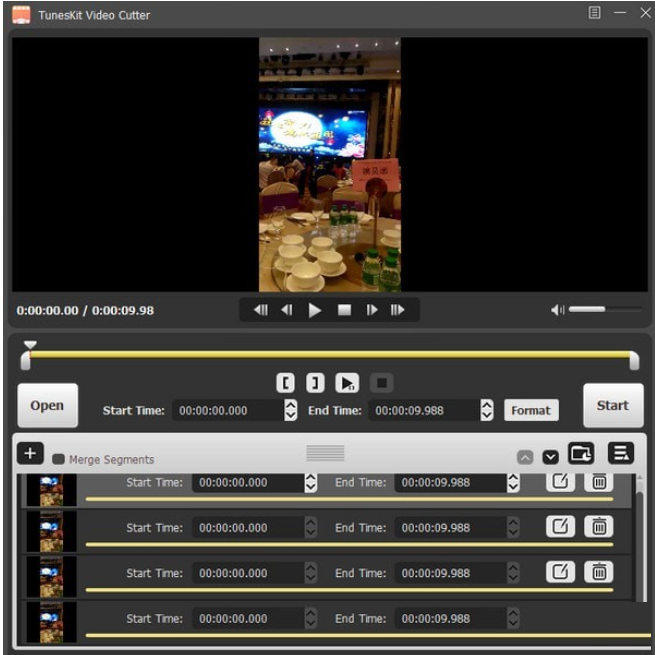
Task: Edit the second segment
Action: (x=560, y=527)
